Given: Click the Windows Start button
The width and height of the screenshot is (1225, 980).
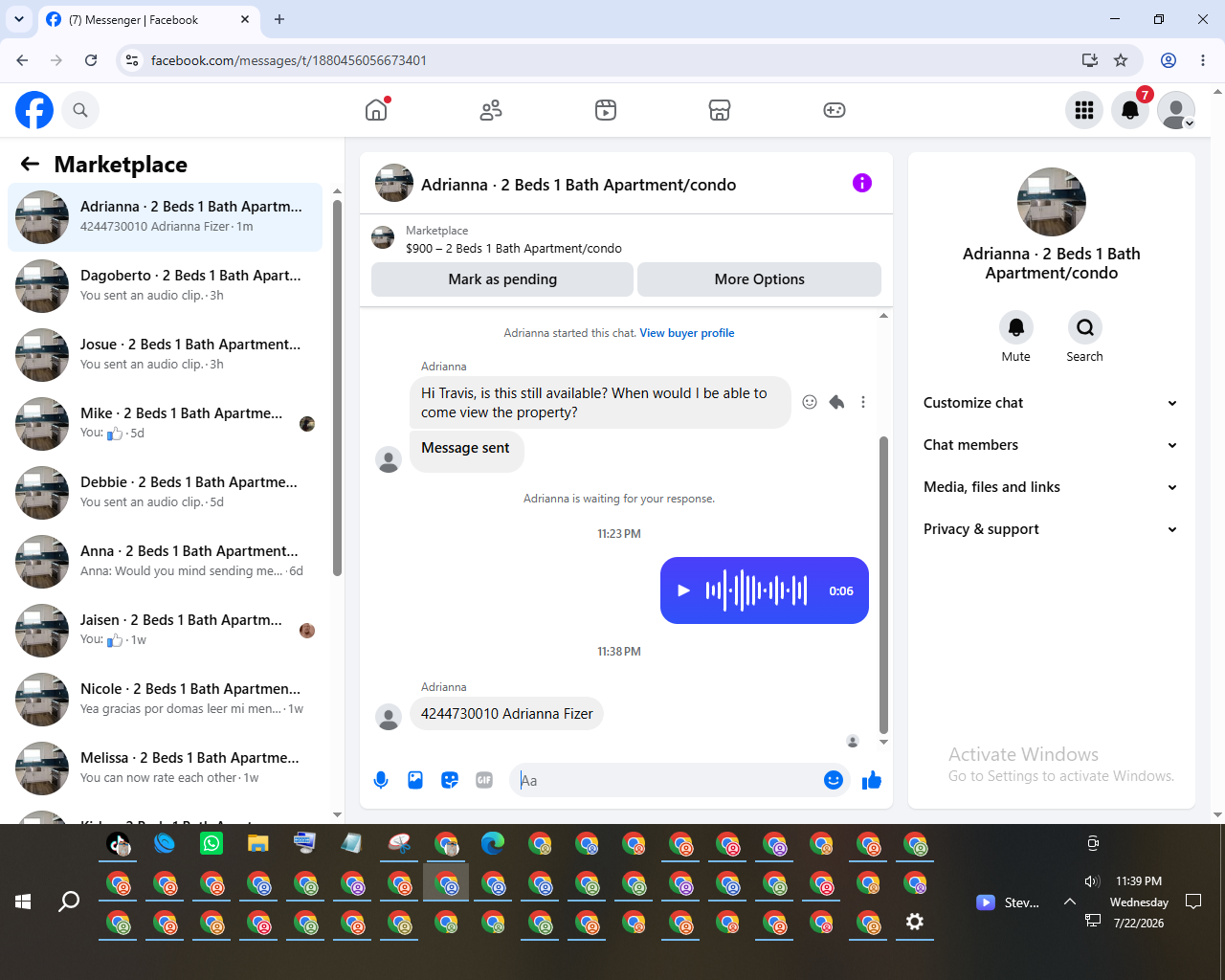Looking at the screenshot, I should point(23,902).
